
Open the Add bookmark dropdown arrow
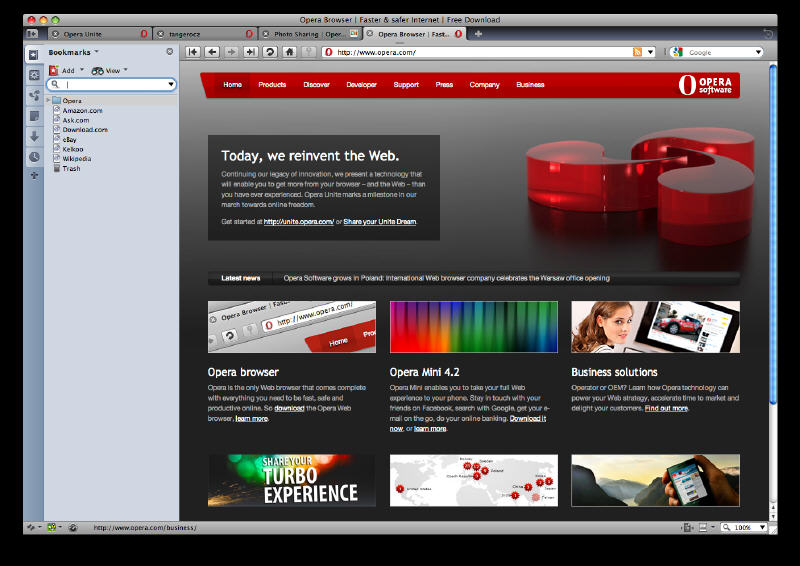tap(82, 70)
